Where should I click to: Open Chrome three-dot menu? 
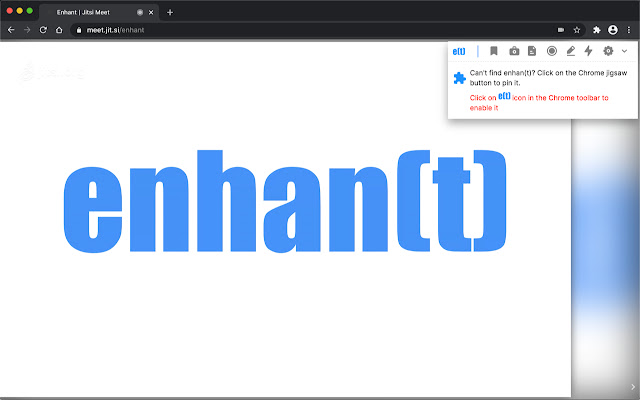(x=628, y=30)
